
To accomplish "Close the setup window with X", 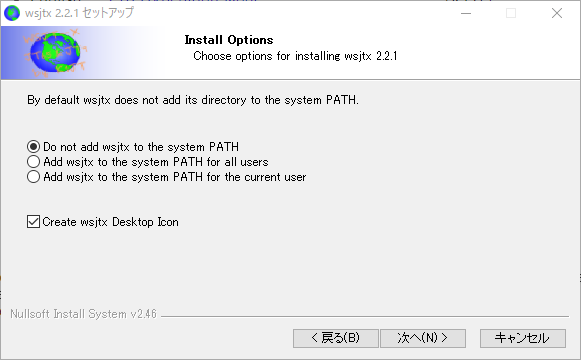I will (x=557, y=13).
